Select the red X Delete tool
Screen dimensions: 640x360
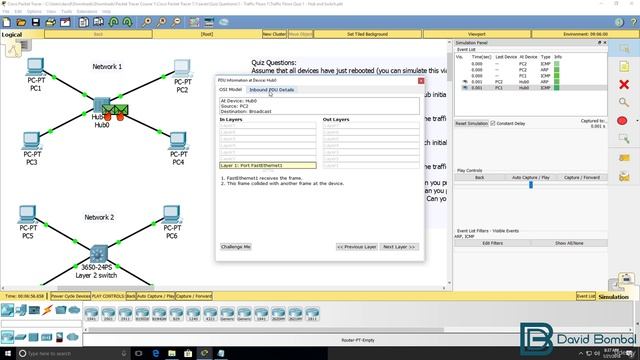click(624, 84)
